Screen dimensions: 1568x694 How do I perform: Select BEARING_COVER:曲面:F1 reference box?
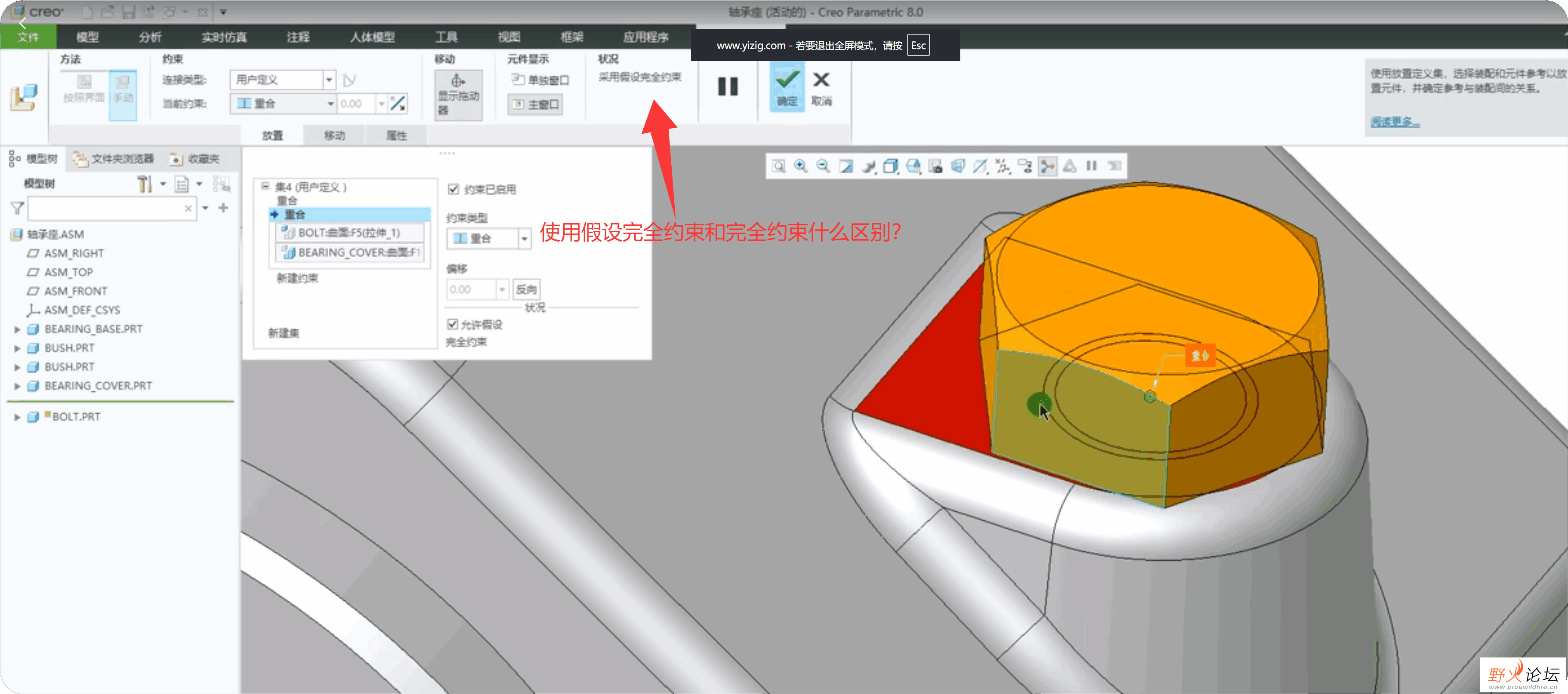click(350, 252)
